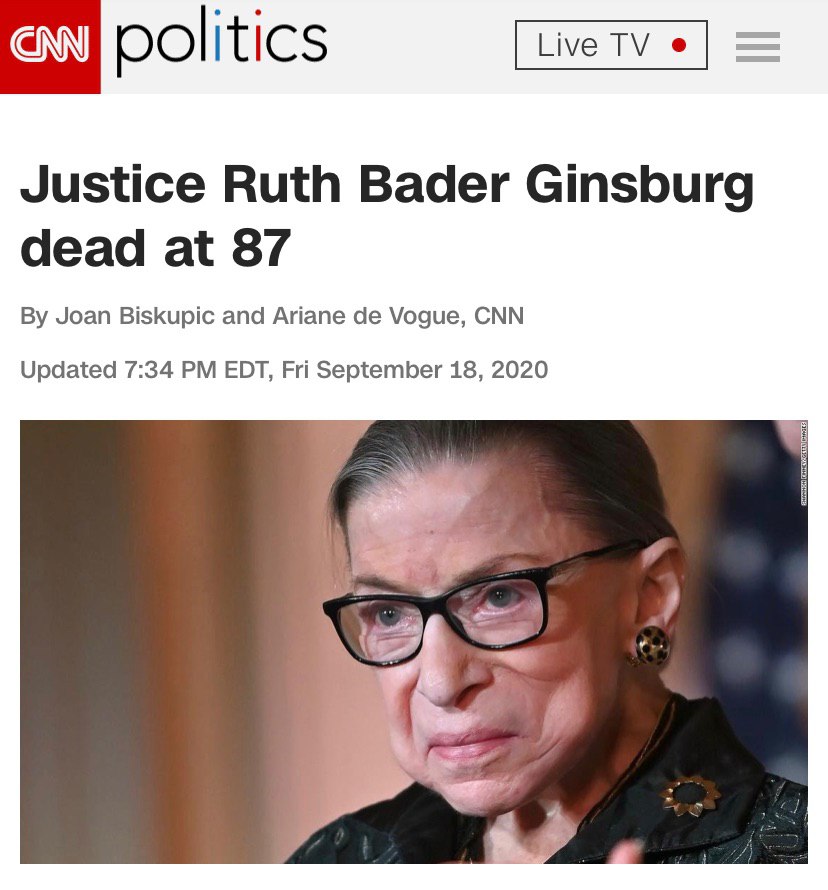The height and width of the screenshot is (890, 828).
Task: Click the headline text dead at 87
Action: click(155, 248)
